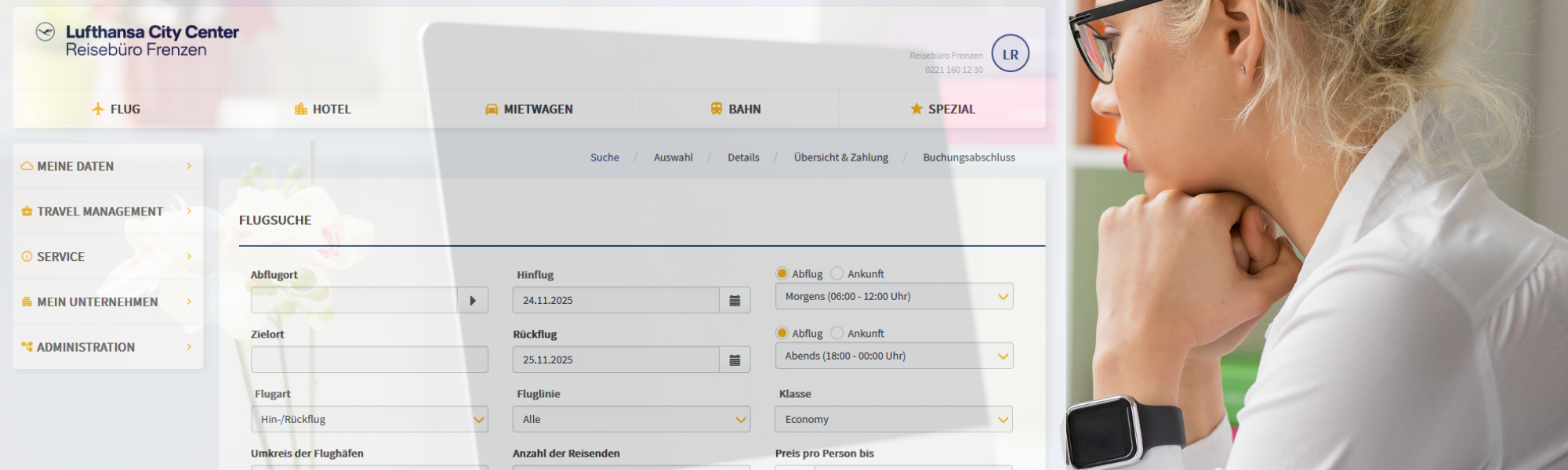Viewport: 1568px width, 470px height.
Task: Click the Abflugort arrow button
Action: [x=473, y=301]
